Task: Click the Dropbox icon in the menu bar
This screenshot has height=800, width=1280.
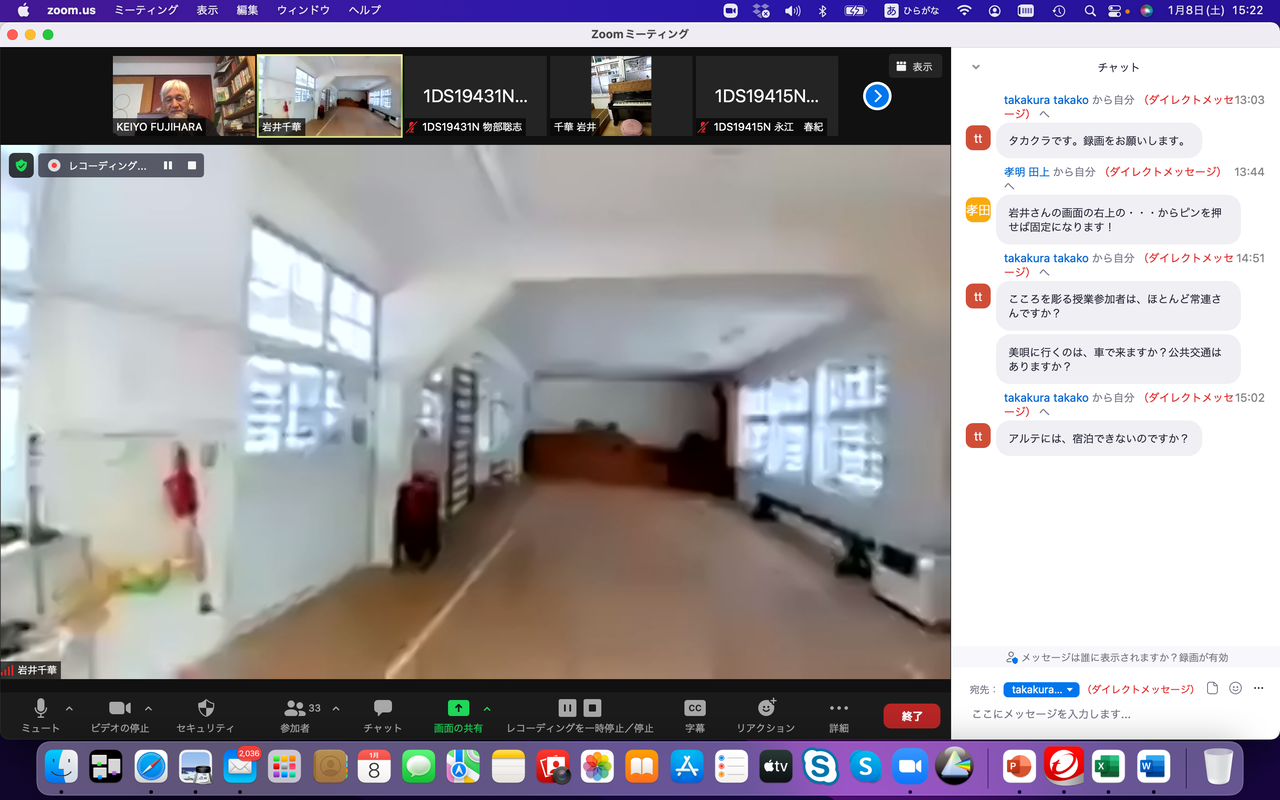Action: (x=761, y=10)
